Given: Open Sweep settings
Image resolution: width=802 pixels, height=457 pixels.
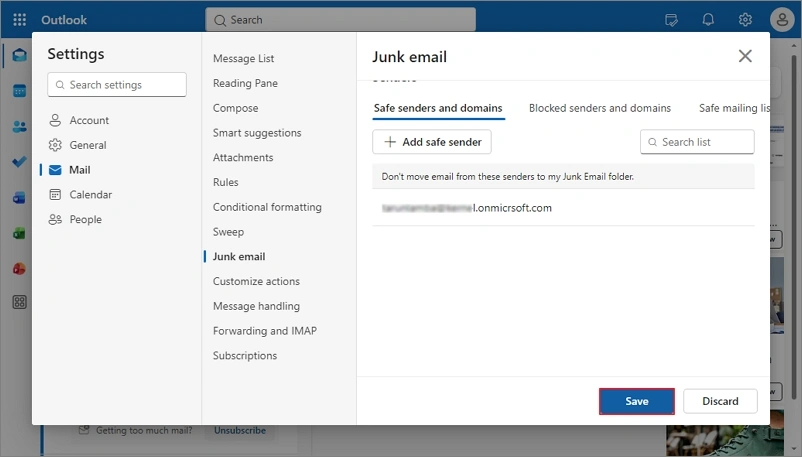Looking at the screenshot, I should pos(228,232).
